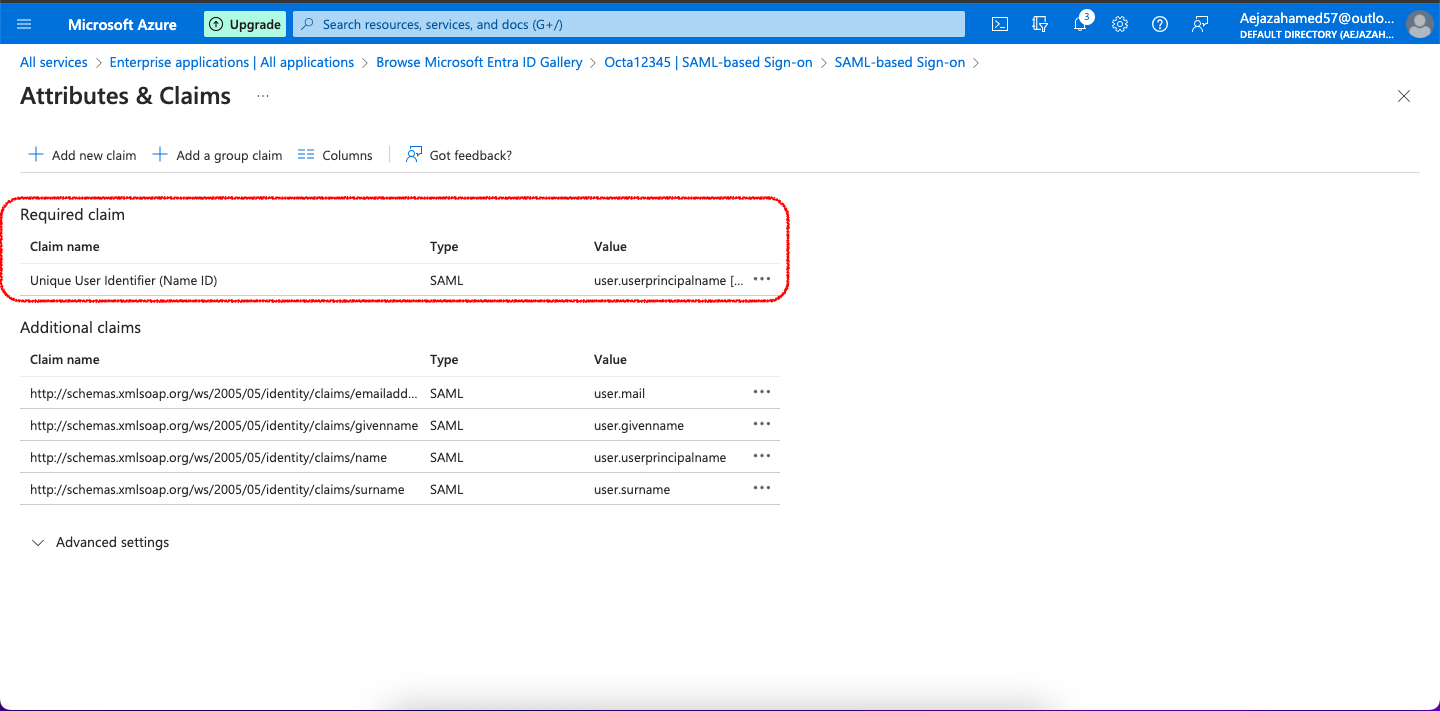
Task: Close the Attributes & Claims pane
Action: click(1404, 96)
